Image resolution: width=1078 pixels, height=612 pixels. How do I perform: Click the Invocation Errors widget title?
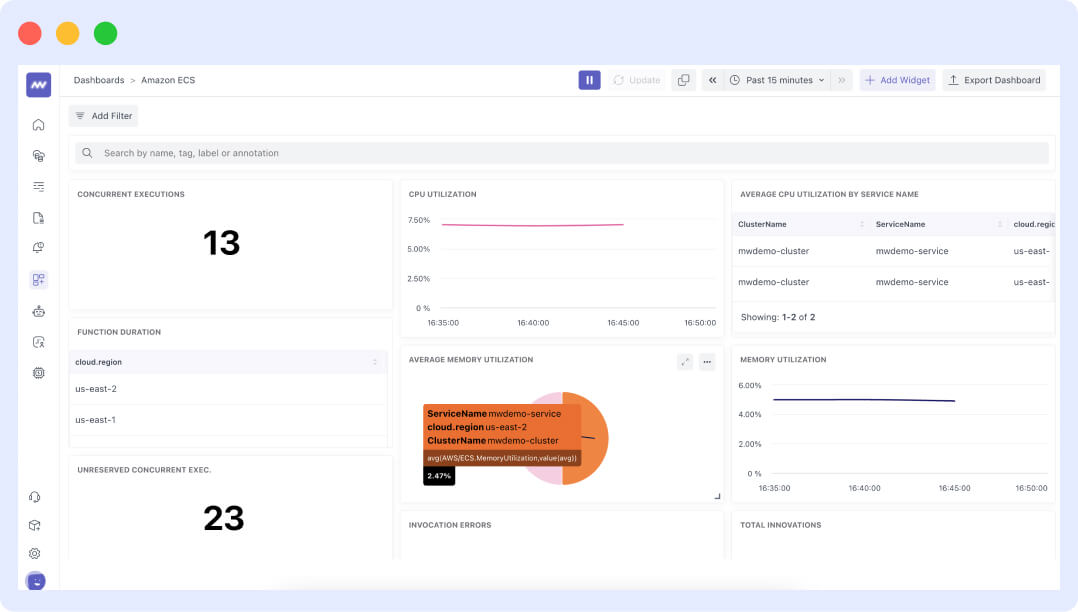pyautogui.click(x=450, y=525)
